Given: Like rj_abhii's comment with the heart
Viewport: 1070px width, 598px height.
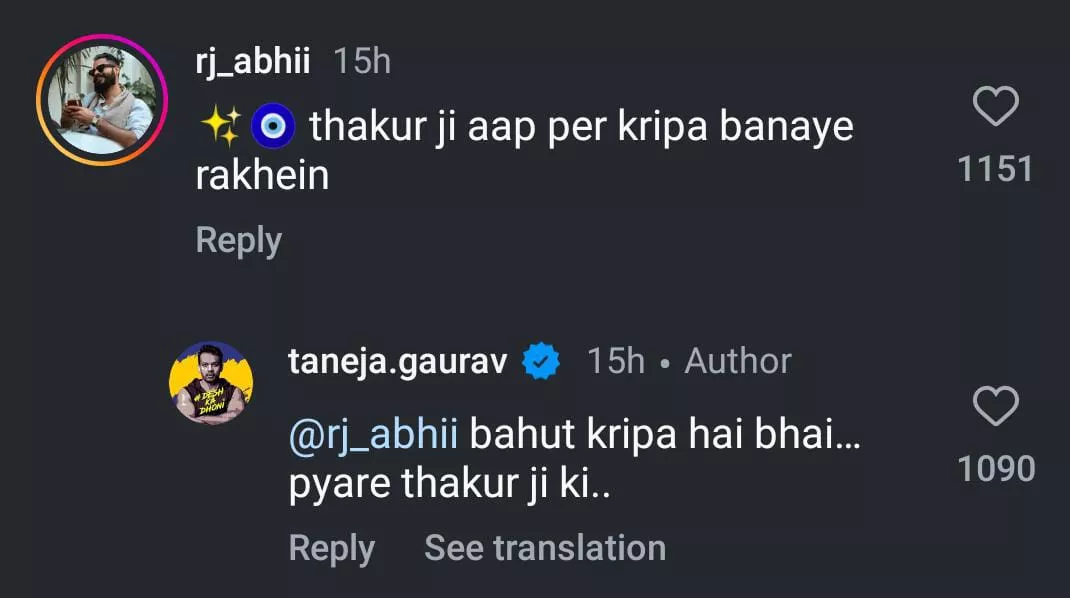Looking at the screenshot, I should [995, 107].
